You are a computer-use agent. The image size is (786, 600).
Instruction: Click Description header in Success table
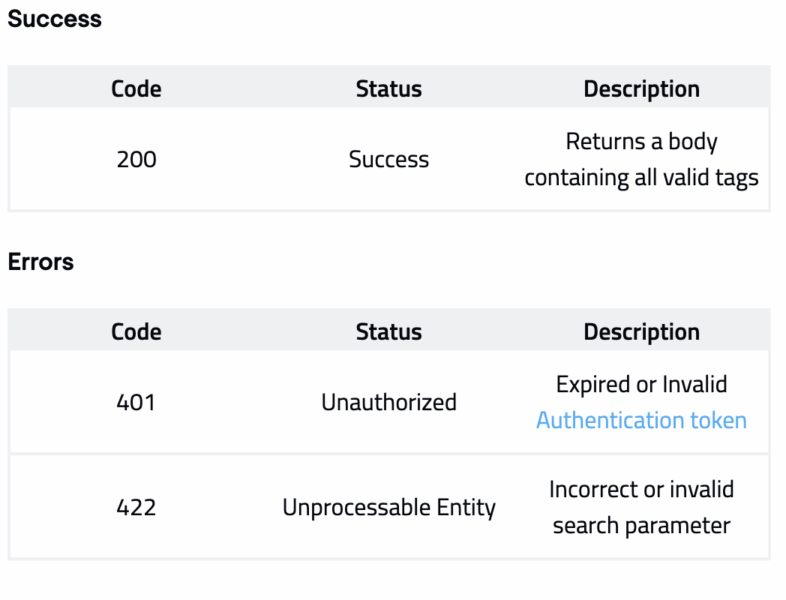[x=641, y=89]
